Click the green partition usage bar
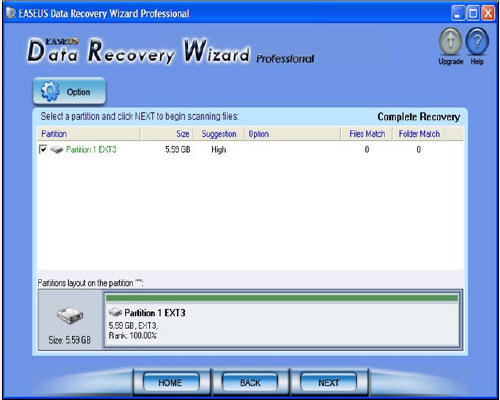 tap(282, 298)
